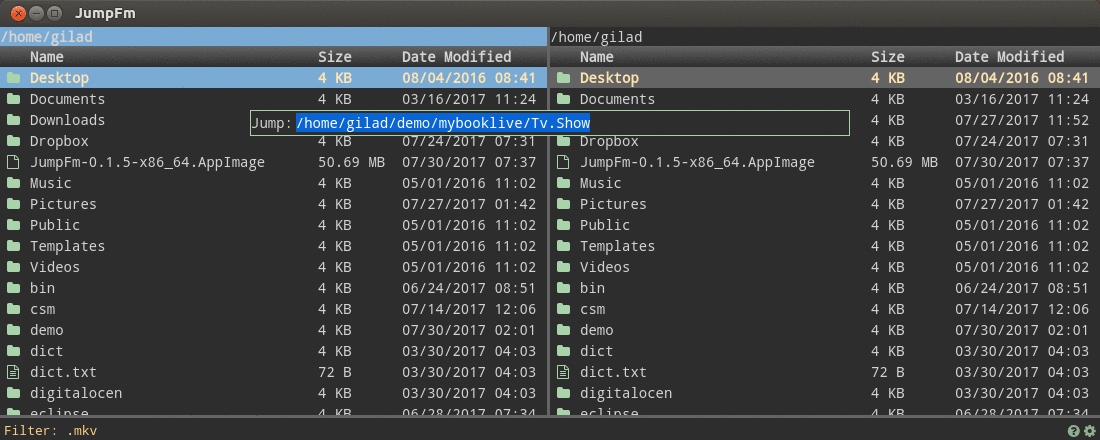
Task: Click Templates folder icon in left panel
Action: tap(13, 246)
